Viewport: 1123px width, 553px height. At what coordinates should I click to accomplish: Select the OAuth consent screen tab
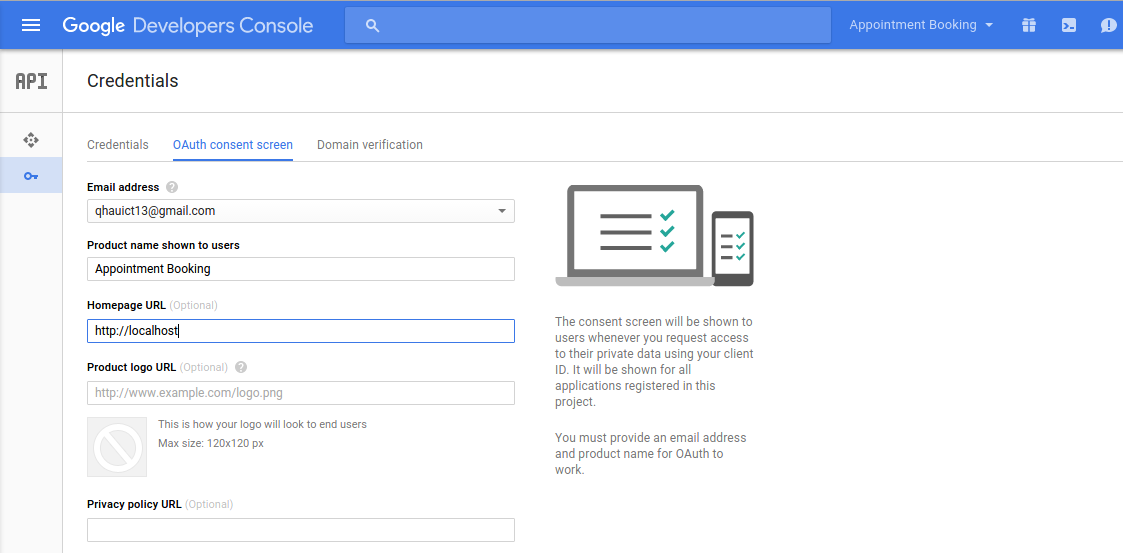pyautogui.click(x=233, y=145)
